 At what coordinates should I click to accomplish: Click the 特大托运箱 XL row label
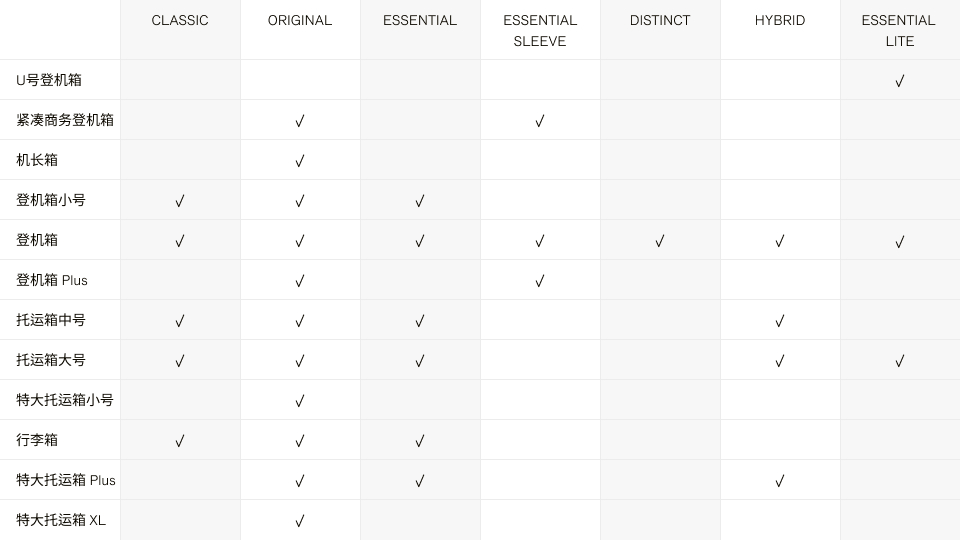[x=61, y=520]
